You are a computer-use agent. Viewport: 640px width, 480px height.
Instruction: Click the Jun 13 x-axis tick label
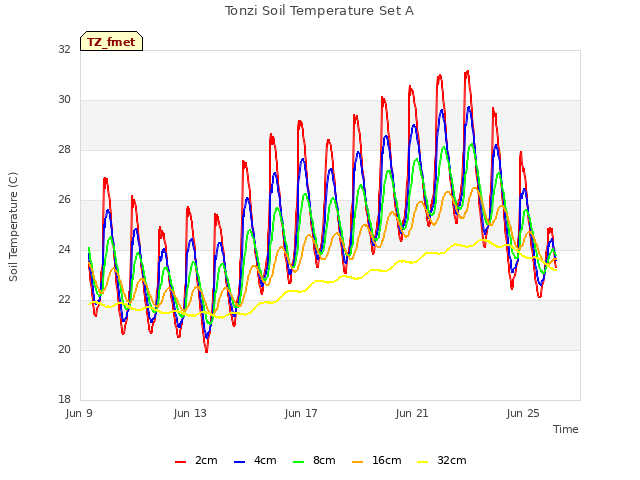[x=190, y=413]
